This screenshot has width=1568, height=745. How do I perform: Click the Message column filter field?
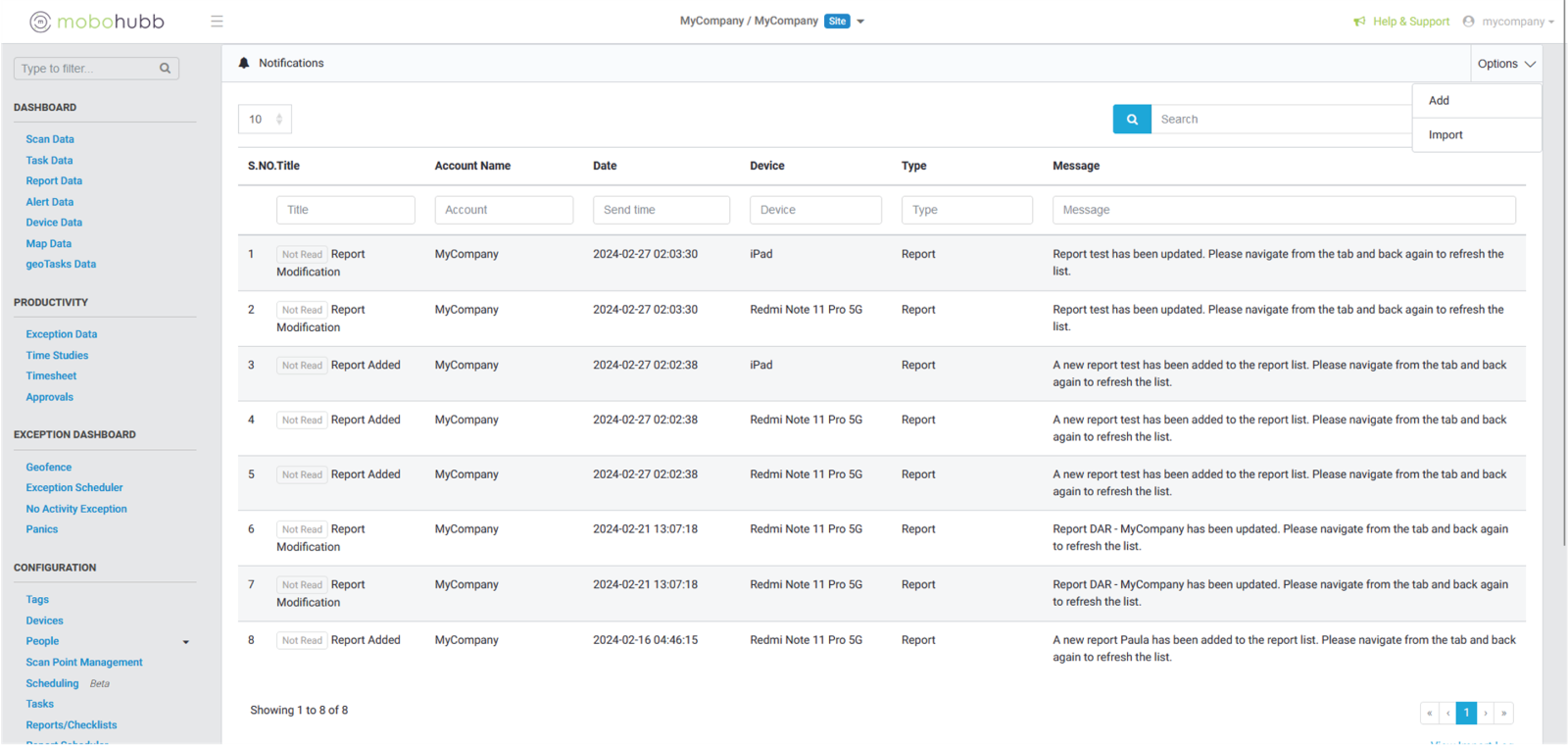pos(1284,210)
